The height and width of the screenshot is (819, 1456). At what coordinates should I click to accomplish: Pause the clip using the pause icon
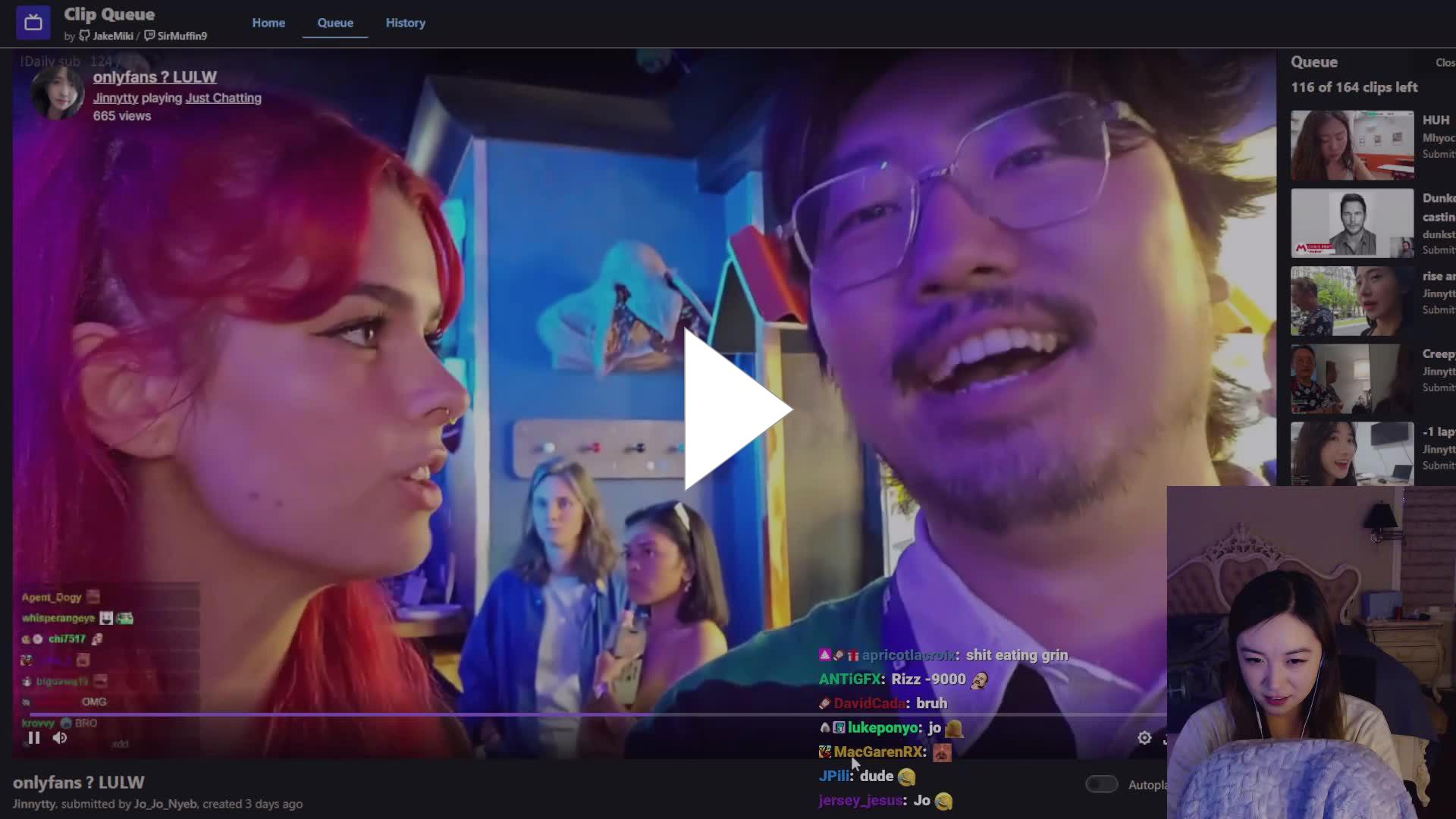pyautogui.click(x=33, y=737)
